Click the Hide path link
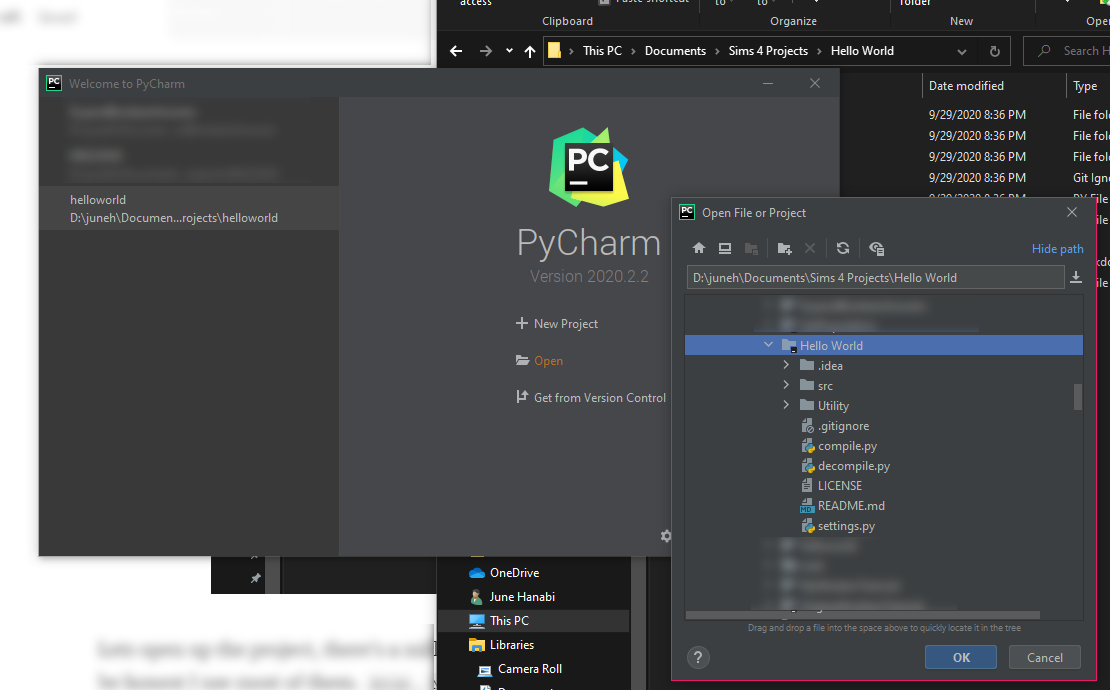This screenshot has width=1110, height=690. [x=1057, y=248]
